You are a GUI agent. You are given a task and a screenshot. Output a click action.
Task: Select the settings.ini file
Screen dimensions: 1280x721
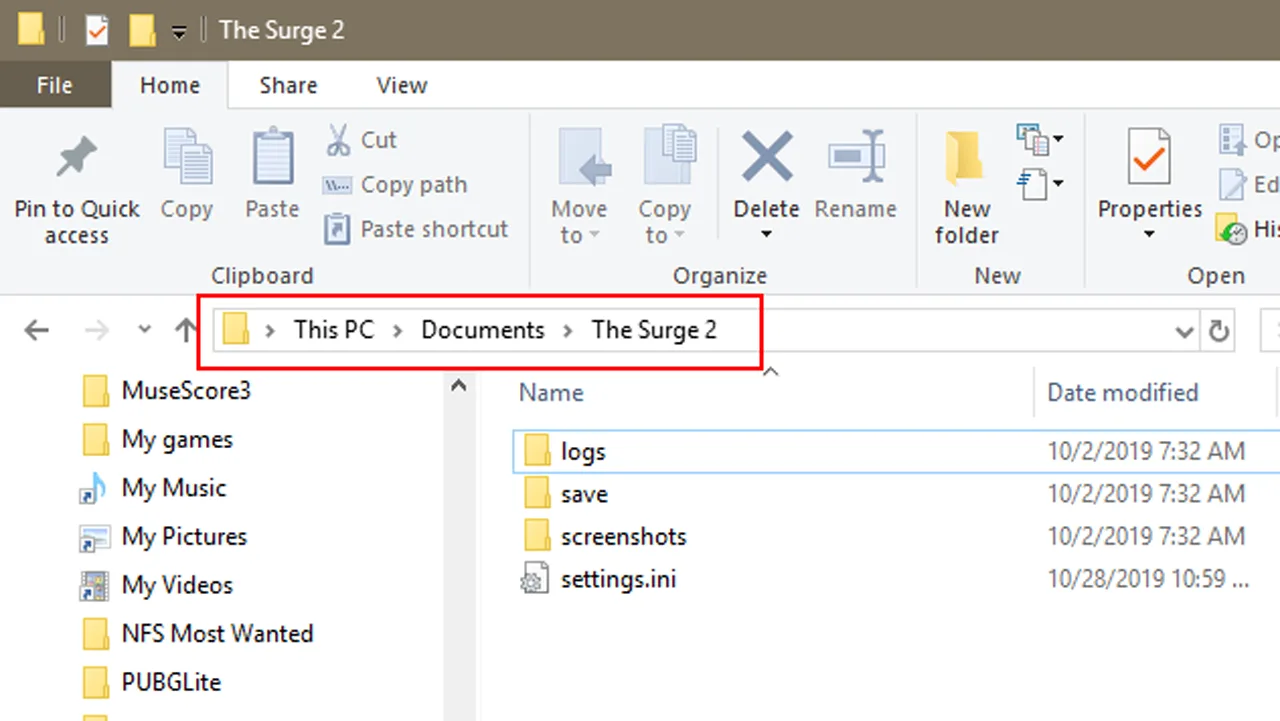[x=618, y=579]
